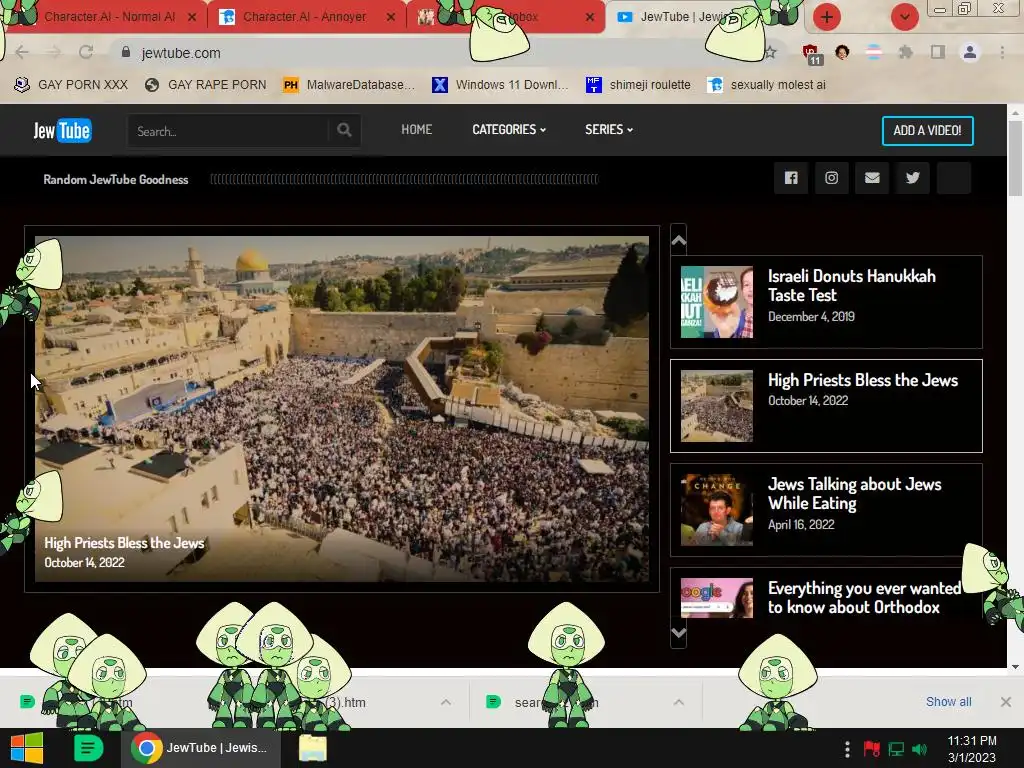Click the JewTube Chrome taskbar button
Image resolution: width=1024 pixels, height=768 pixels.
coord(201,748)
